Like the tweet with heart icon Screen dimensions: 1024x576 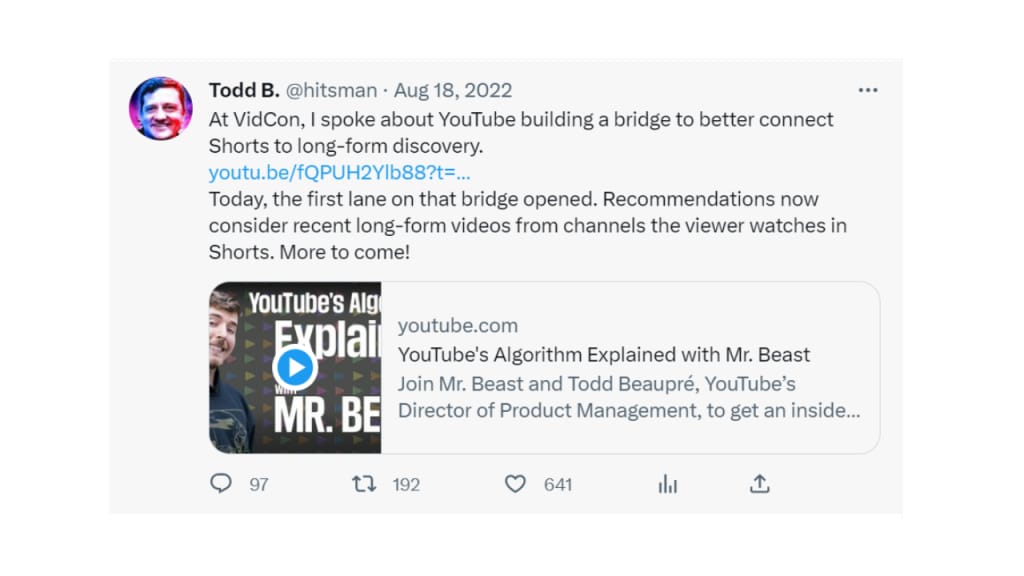pos(515,484)
